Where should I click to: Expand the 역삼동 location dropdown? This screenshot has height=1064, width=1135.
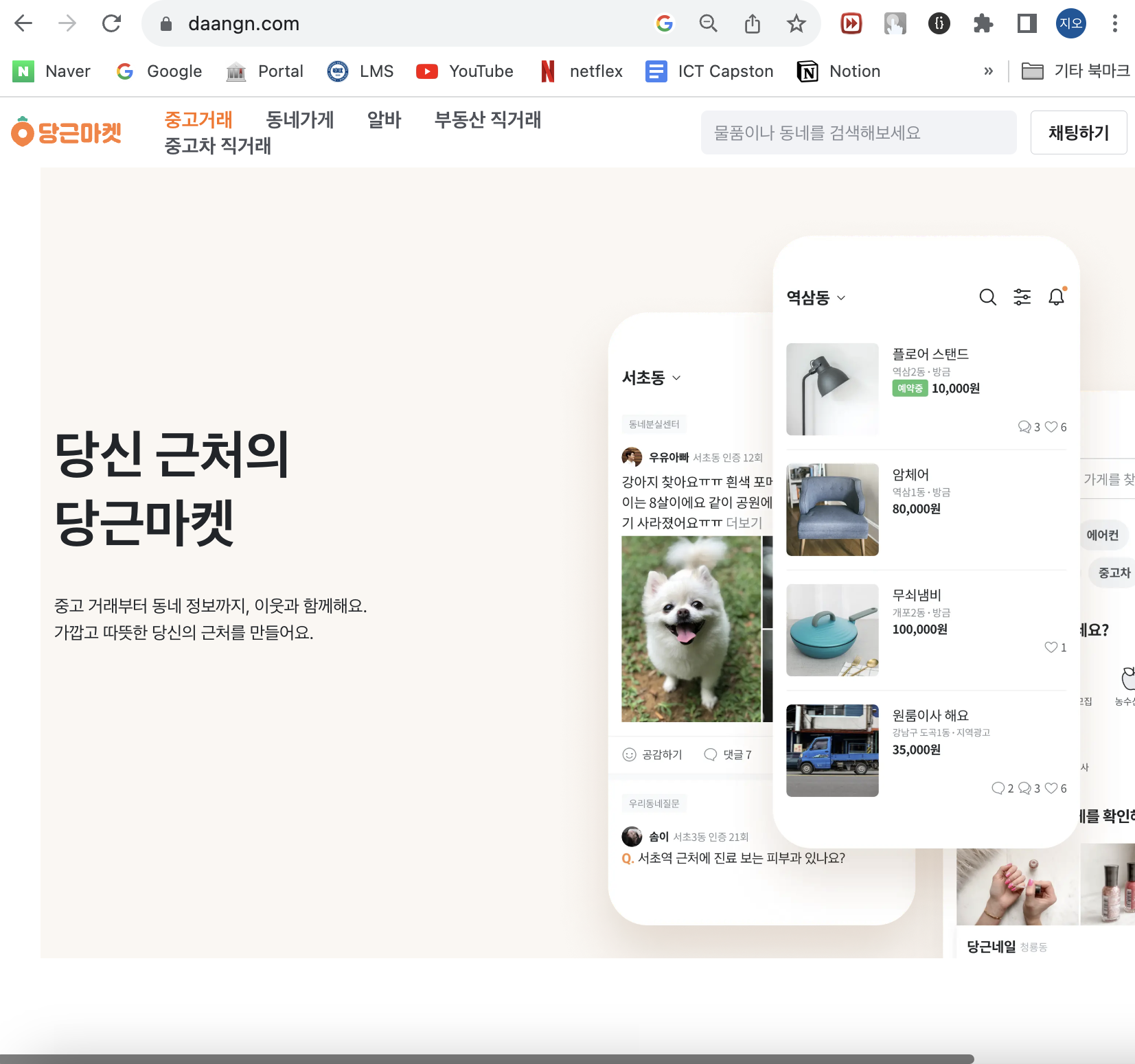(816, 298)
